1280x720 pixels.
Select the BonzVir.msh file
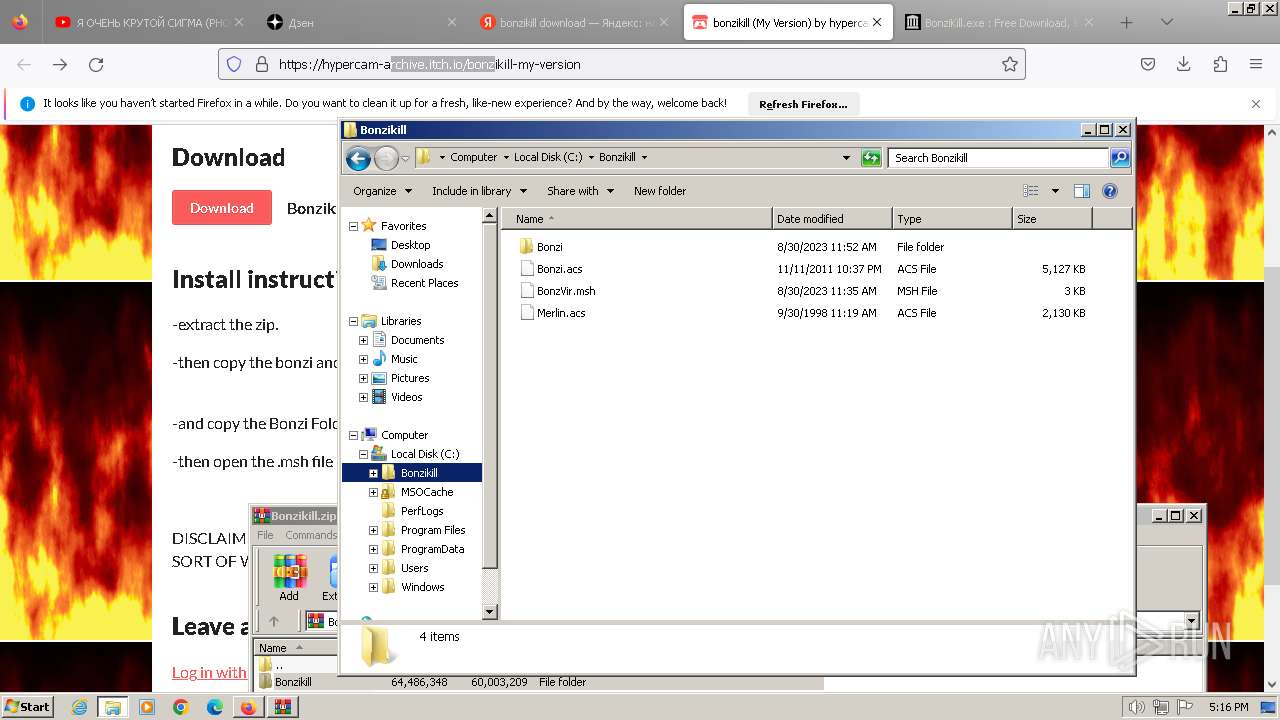566,291
